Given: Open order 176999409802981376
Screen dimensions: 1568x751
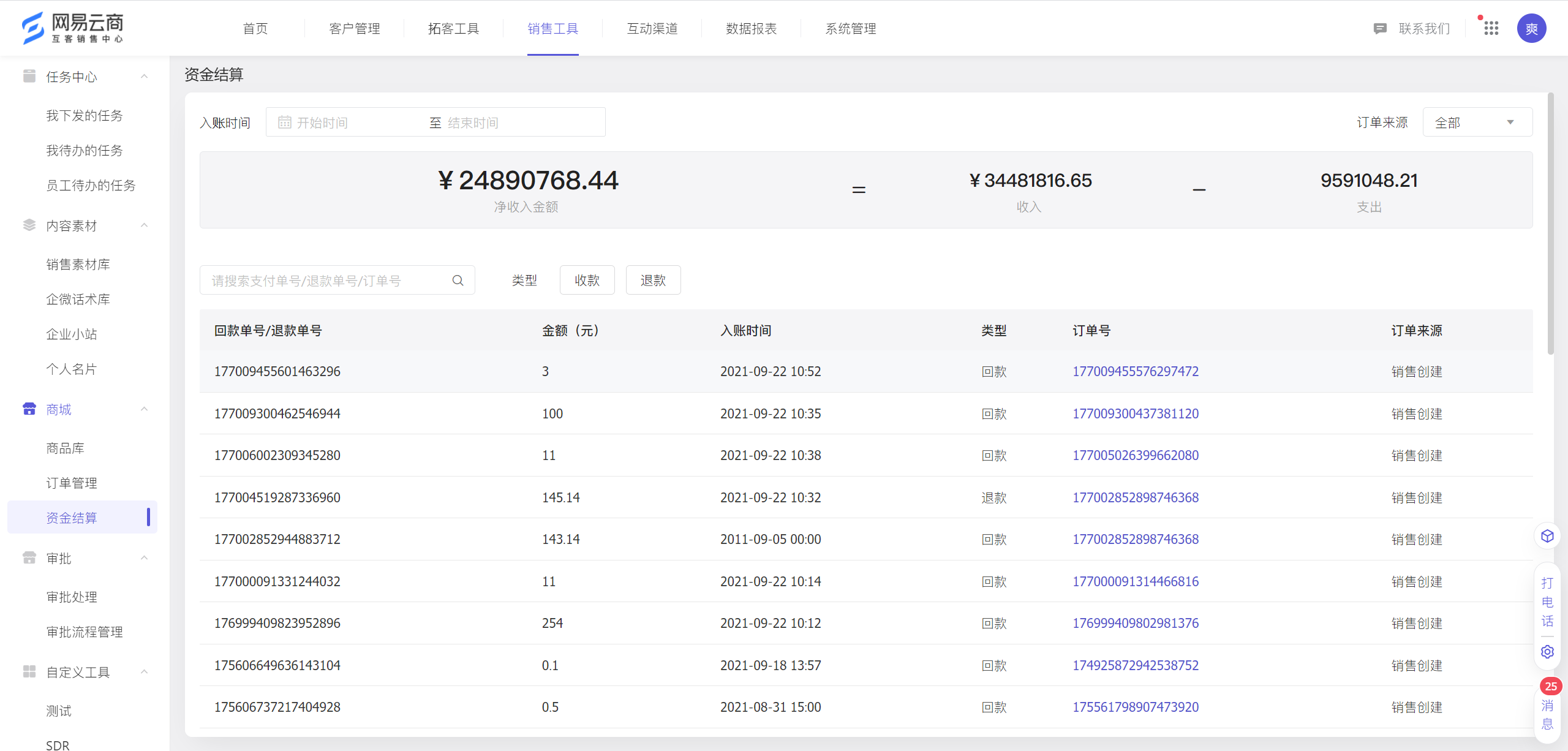Looking at the screenshot, I should click(1135, 623).
